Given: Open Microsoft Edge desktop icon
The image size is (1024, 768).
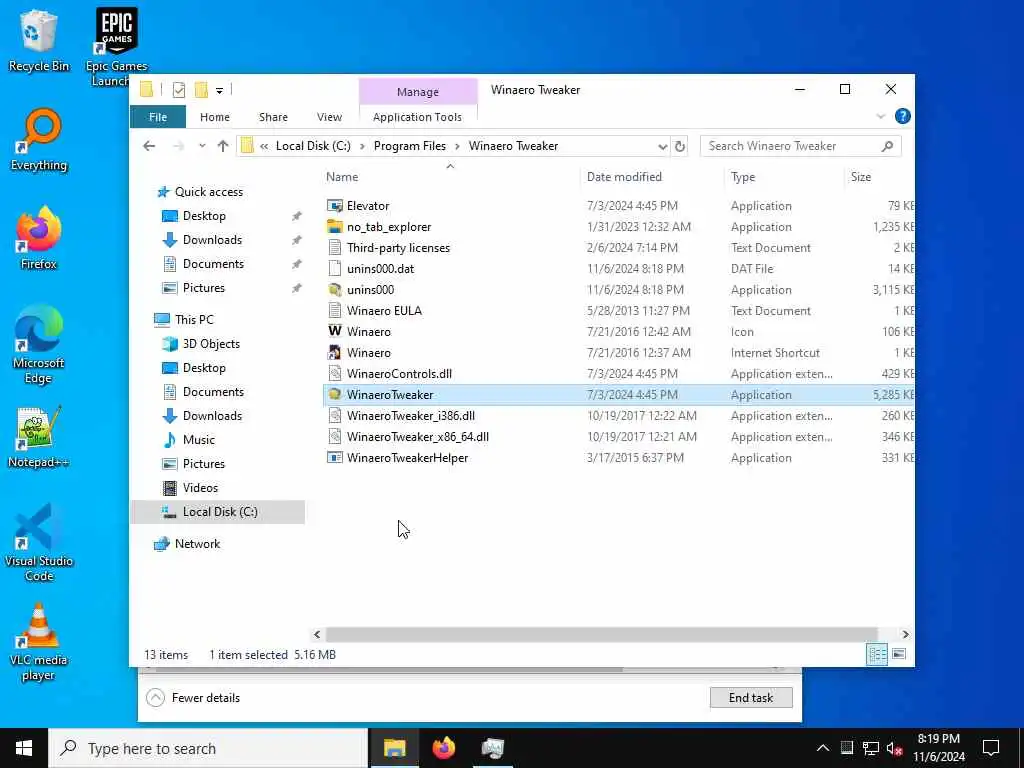Looking at the screenshot, I should [x=38, y=345].
